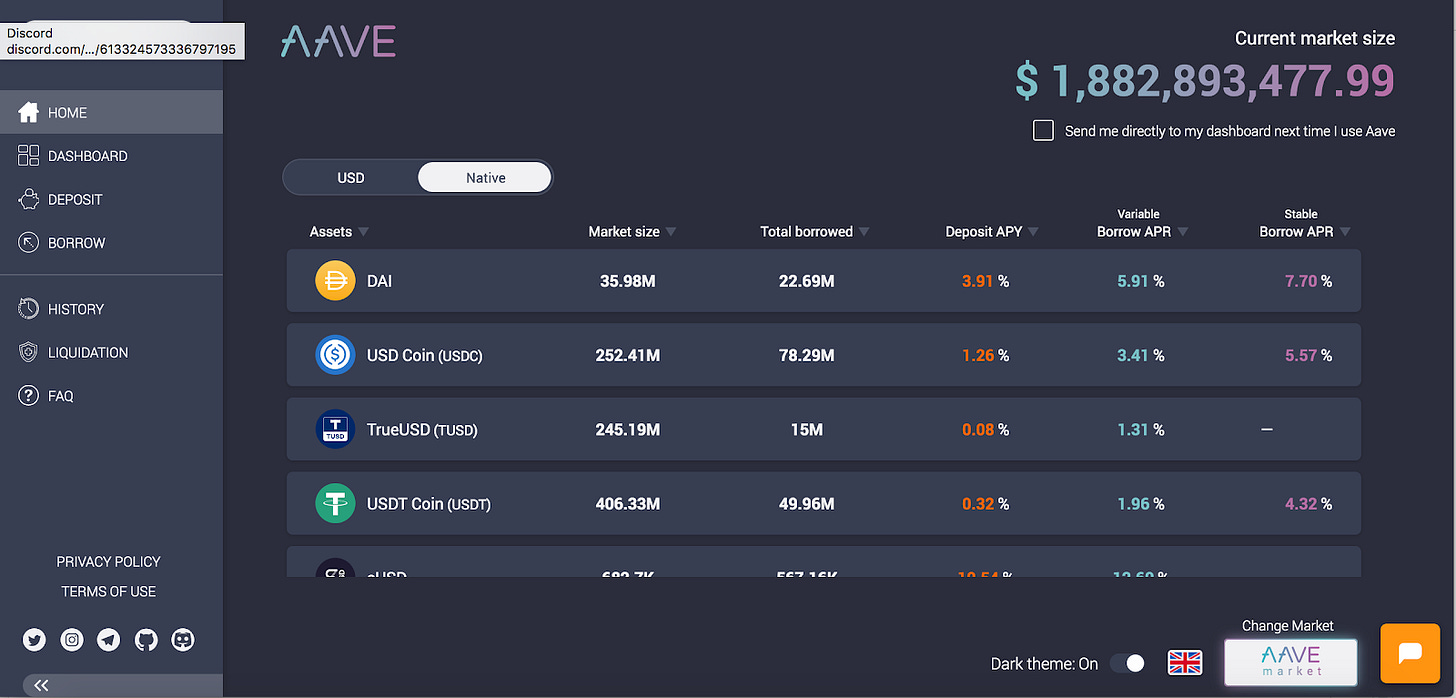Click the AAVE logo

(x=338, y=41)
